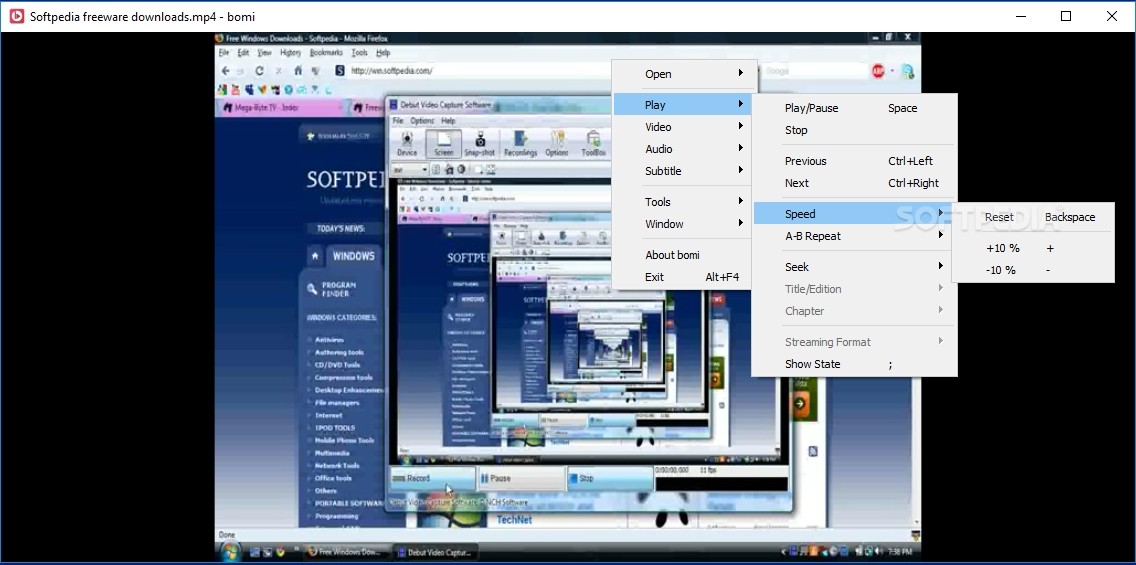Expand arrow next to Tools
1136x565 pixels.
740,201
